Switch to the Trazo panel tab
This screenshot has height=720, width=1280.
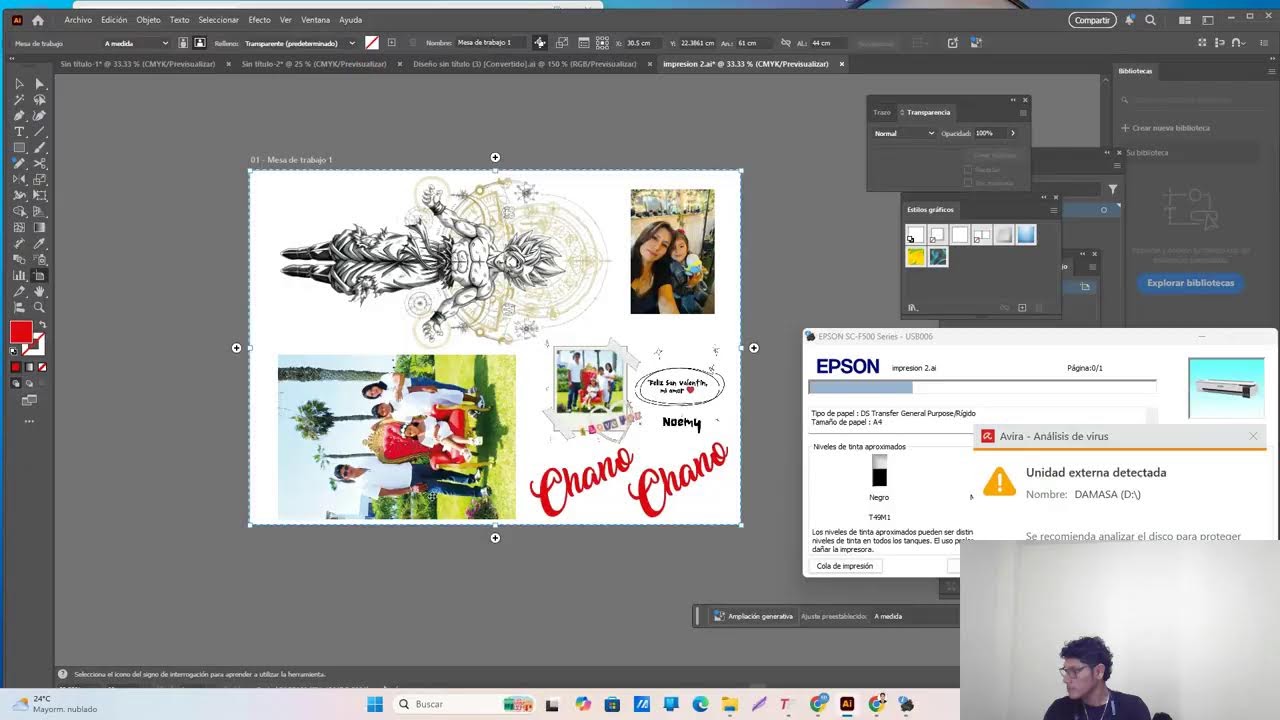pyautogui.click(x=882, y=112)
